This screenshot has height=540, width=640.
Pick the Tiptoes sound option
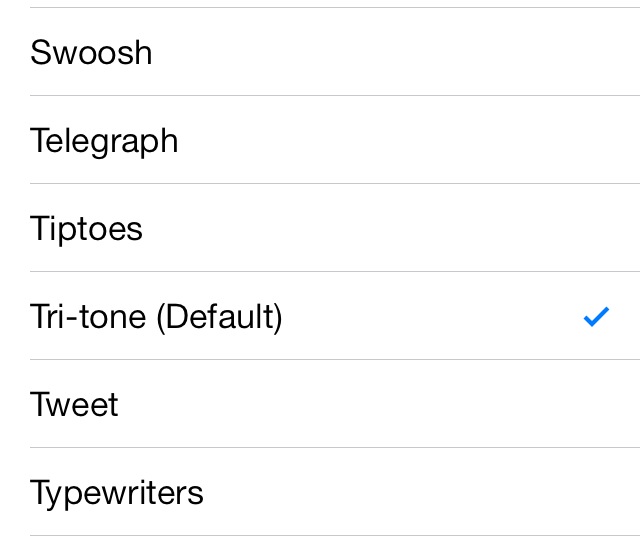click(320, 228)
